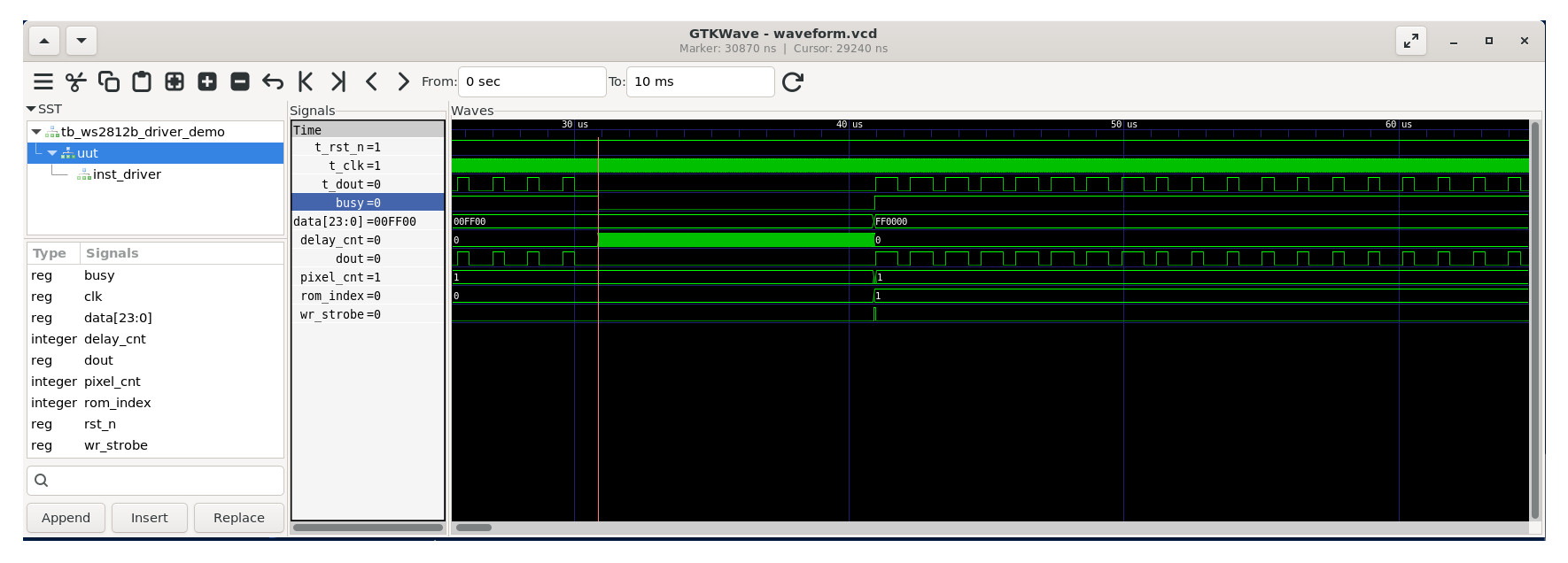Screen dimensions: 1568x563
Task: Zoom in with the plus icon
Action: click(207, 82)
